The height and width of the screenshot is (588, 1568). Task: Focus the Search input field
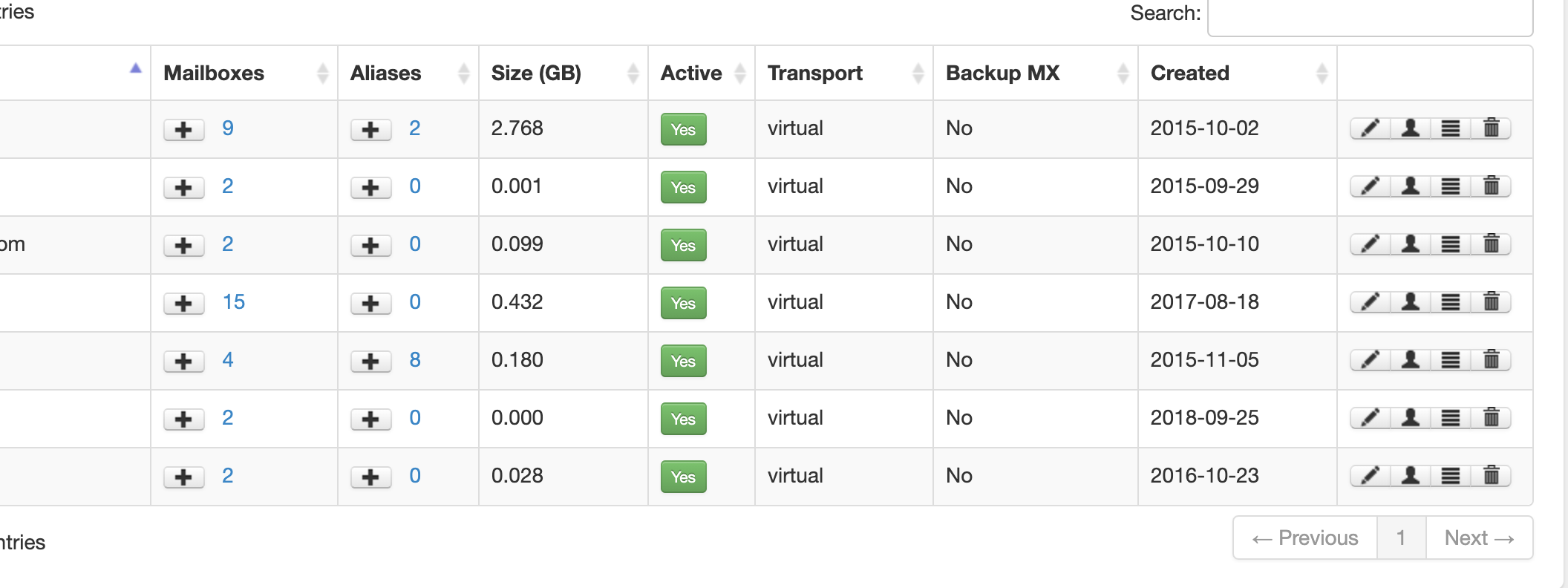pyautogui.click(x=1370, y=15)
